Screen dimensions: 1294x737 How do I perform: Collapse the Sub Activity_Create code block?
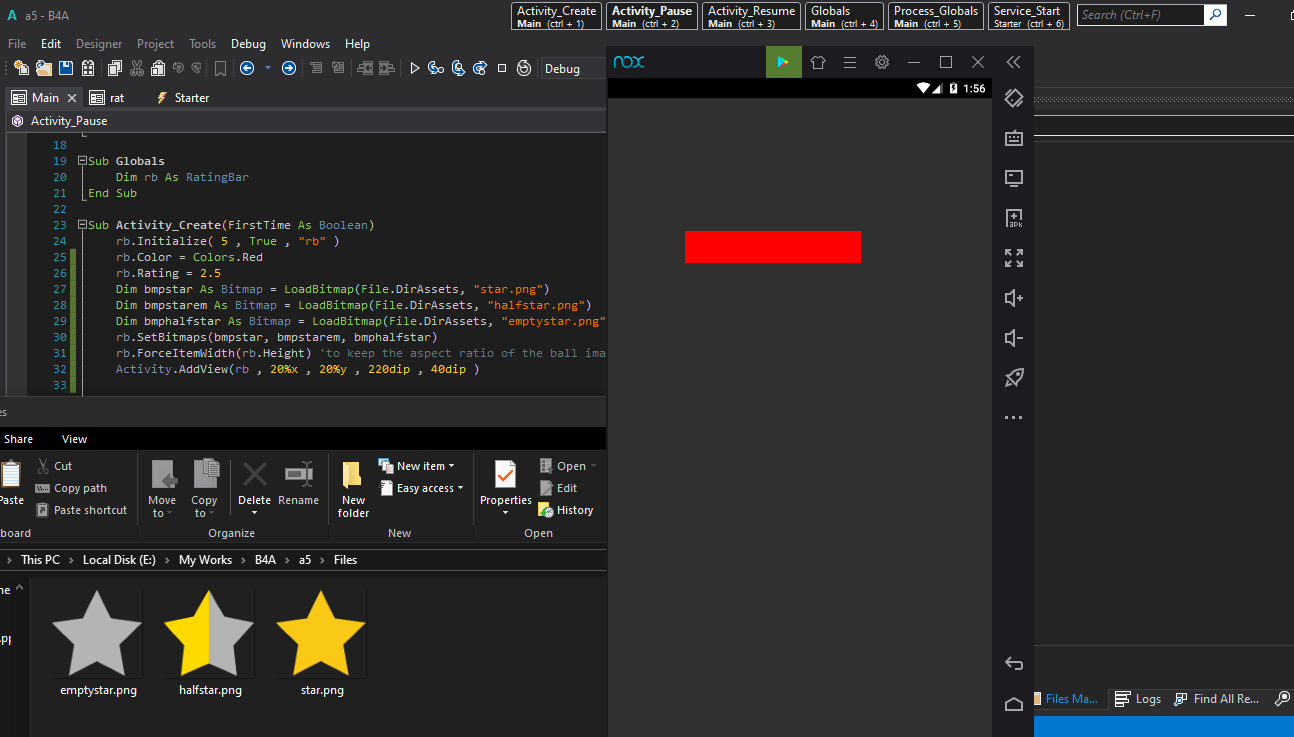point(81,225)
